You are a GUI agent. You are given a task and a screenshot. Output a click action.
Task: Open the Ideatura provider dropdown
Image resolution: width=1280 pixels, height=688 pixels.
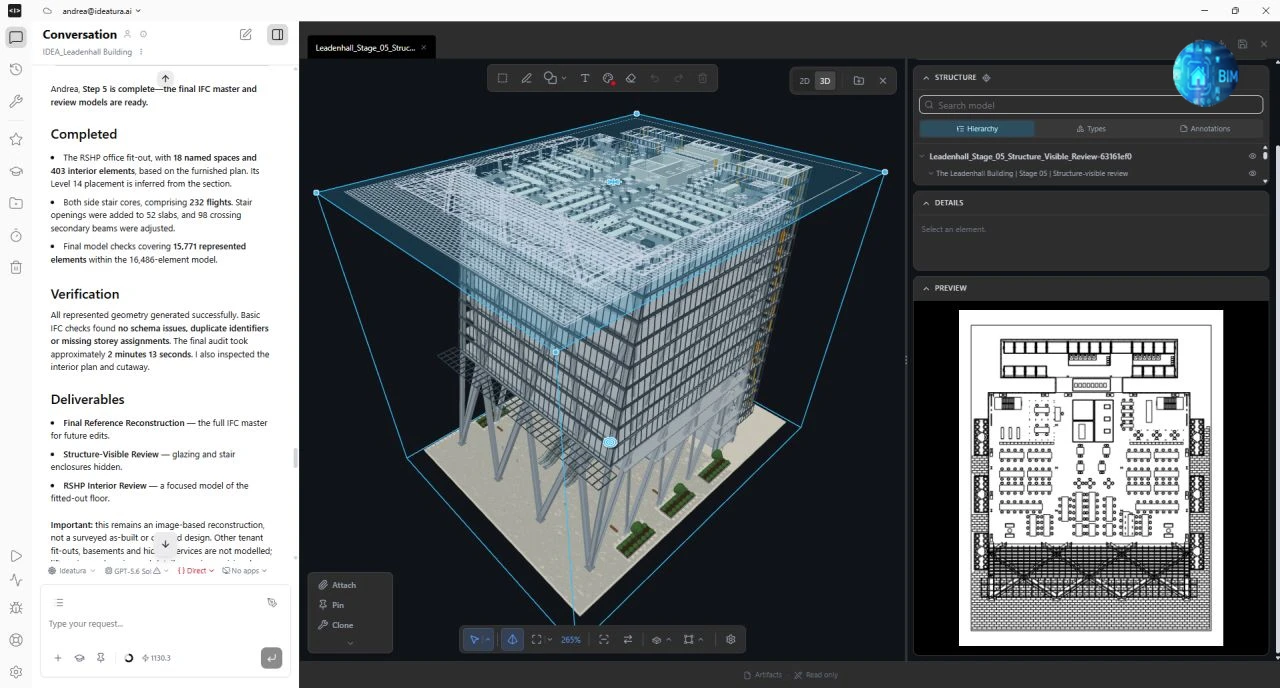tap(71, 571)
